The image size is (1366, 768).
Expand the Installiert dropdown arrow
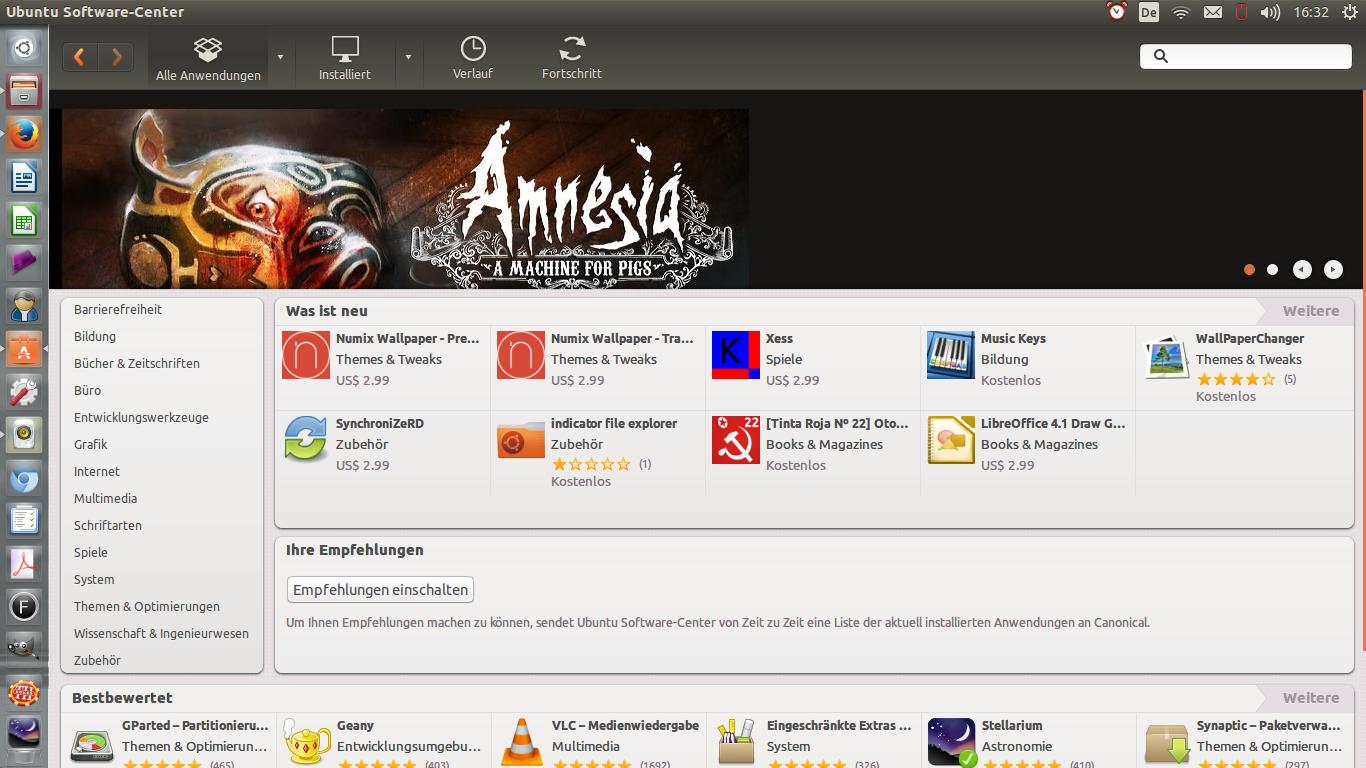[x=408, y=57]
